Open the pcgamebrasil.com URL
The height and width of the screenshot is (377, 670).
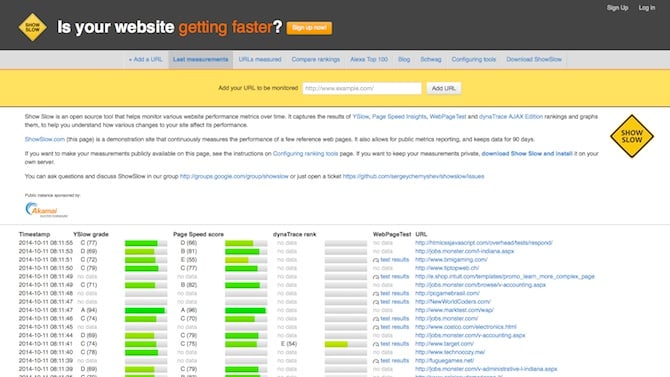coord(447,293)
